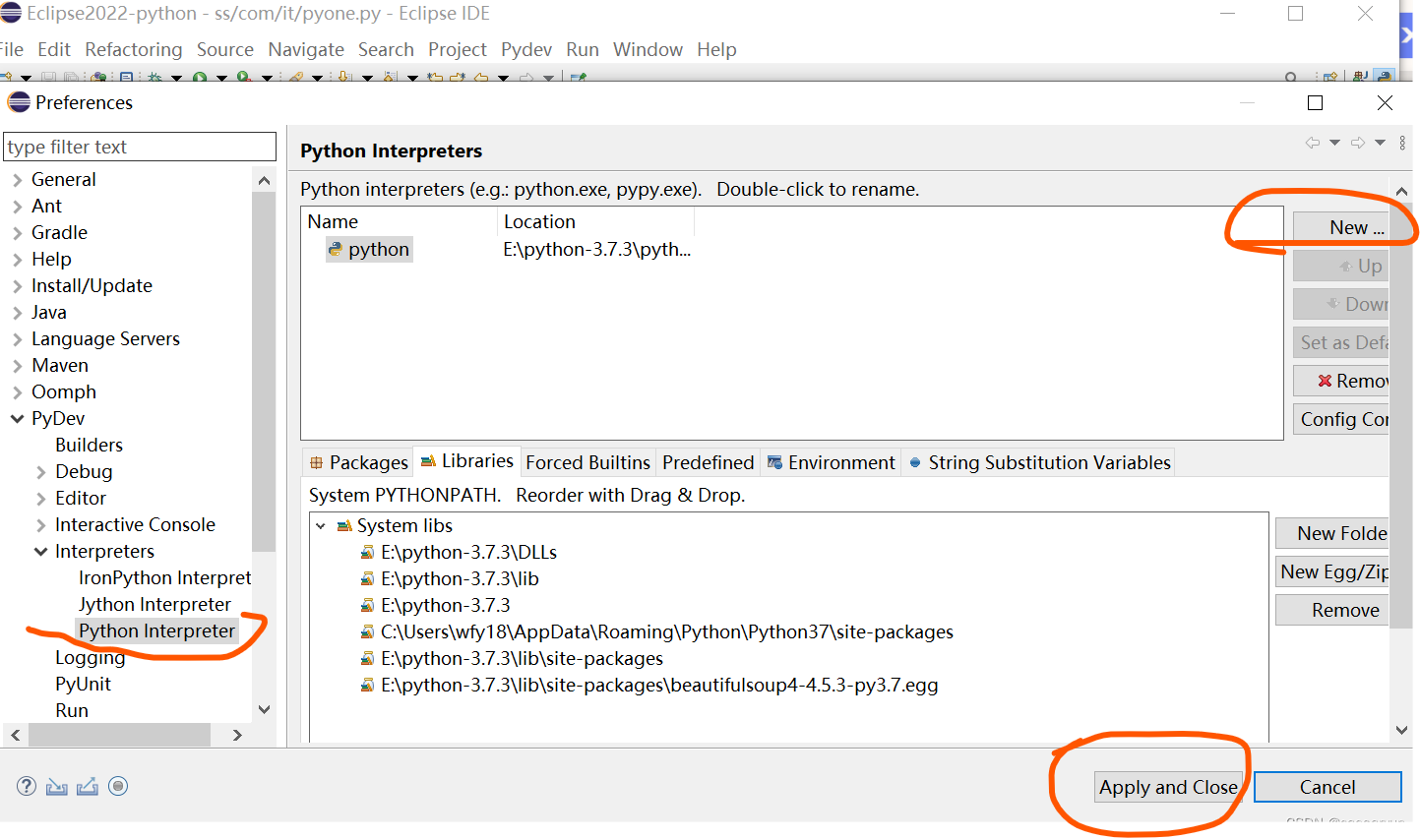Open the Help question mark icon
This screenshot has height=840, width=1420.
tap(27, 786)
